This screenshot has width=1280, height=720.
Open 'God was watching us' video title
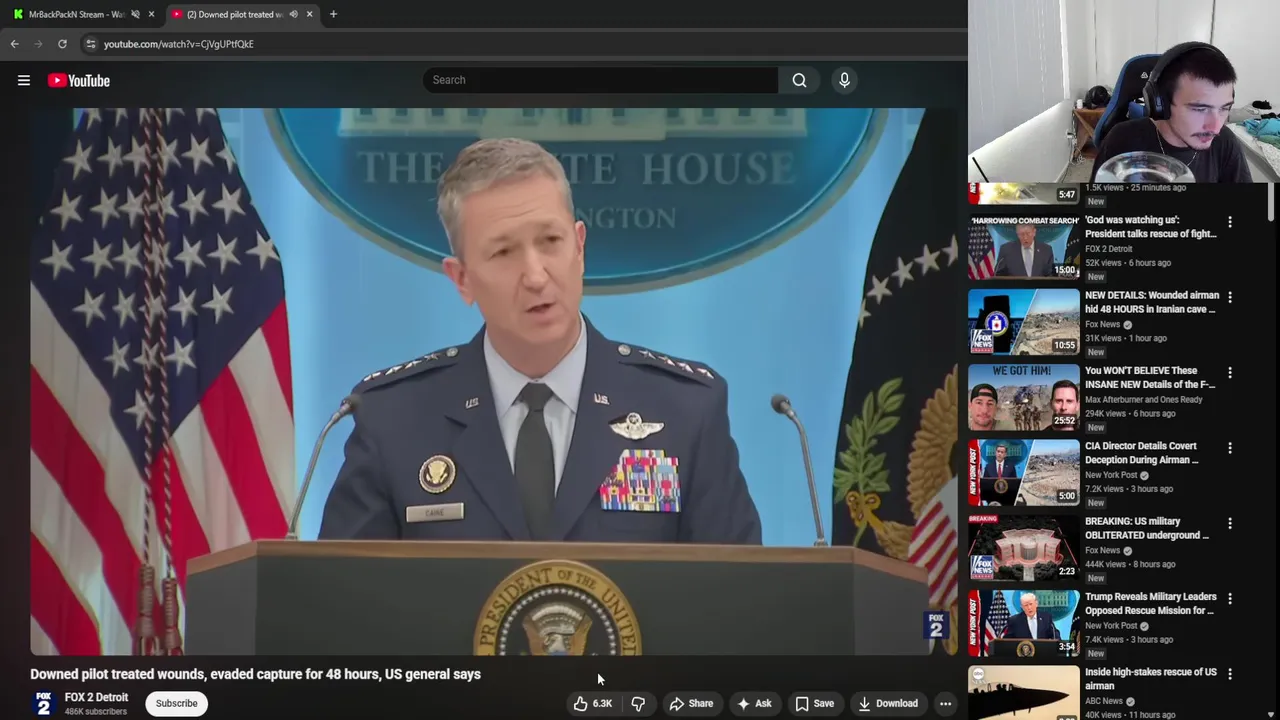[x=1151, y=227]
